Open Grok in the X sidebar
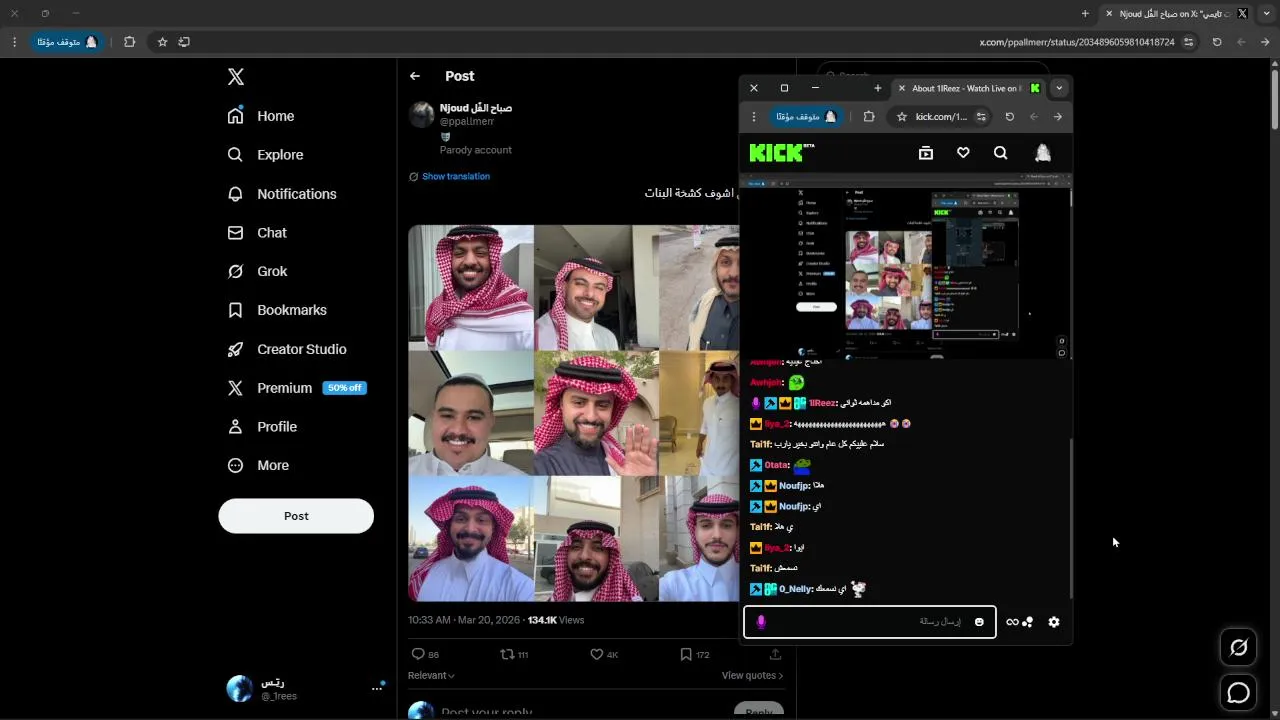This screenshot has height=720, width=1280. pos(257,272)
